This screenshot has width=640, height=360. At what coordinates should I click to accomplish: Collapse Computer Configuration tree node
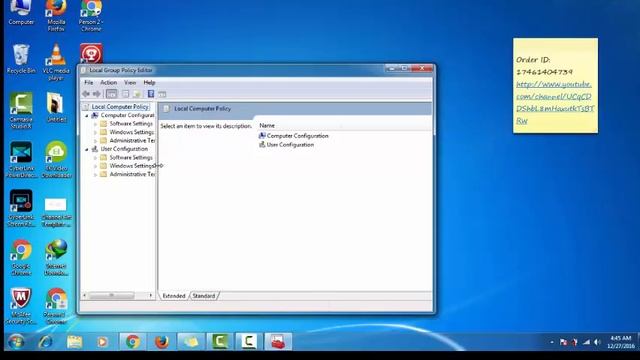tap(87, 116)
